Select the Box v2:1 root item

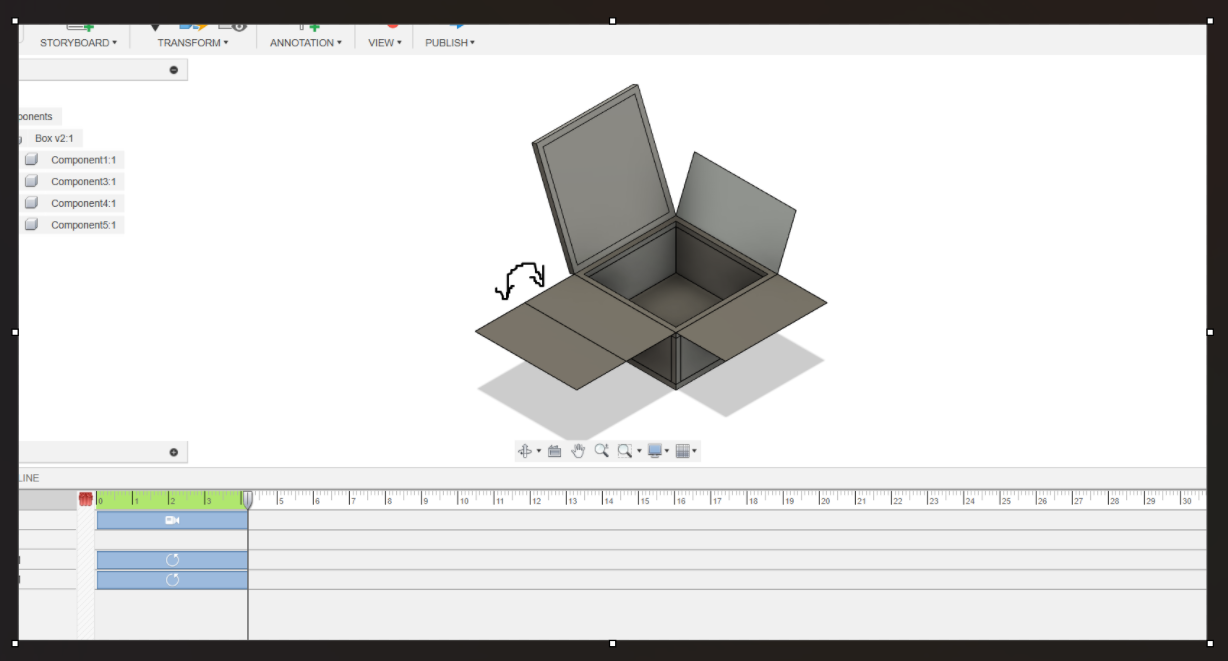(53, 137)
